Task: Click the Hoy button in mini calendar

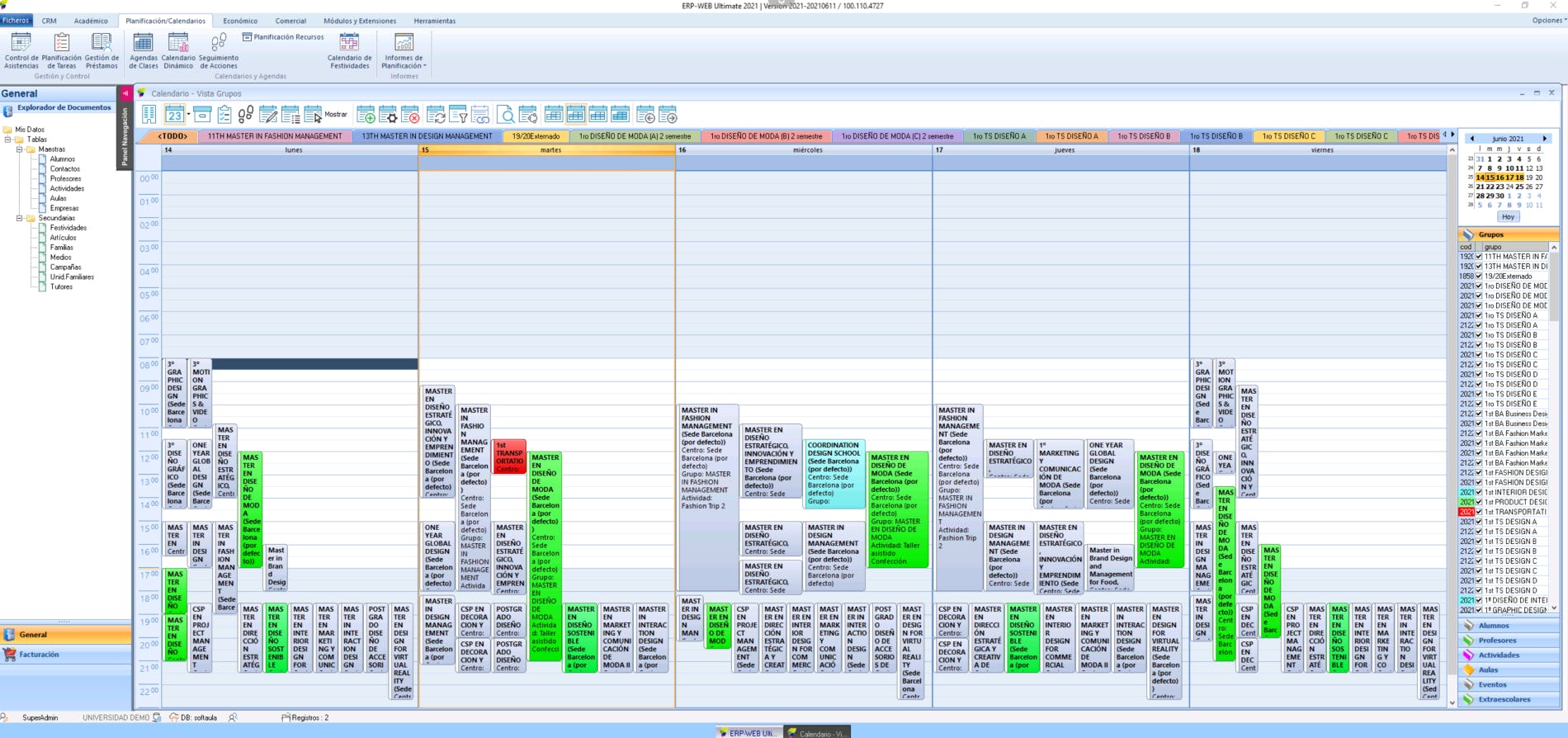Action: (x=1508, y=217)
